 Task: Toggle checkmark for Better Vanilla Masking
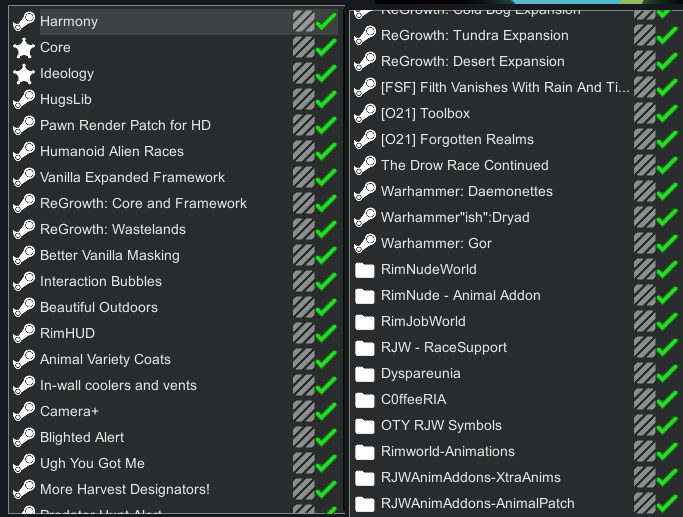[326, 255]
